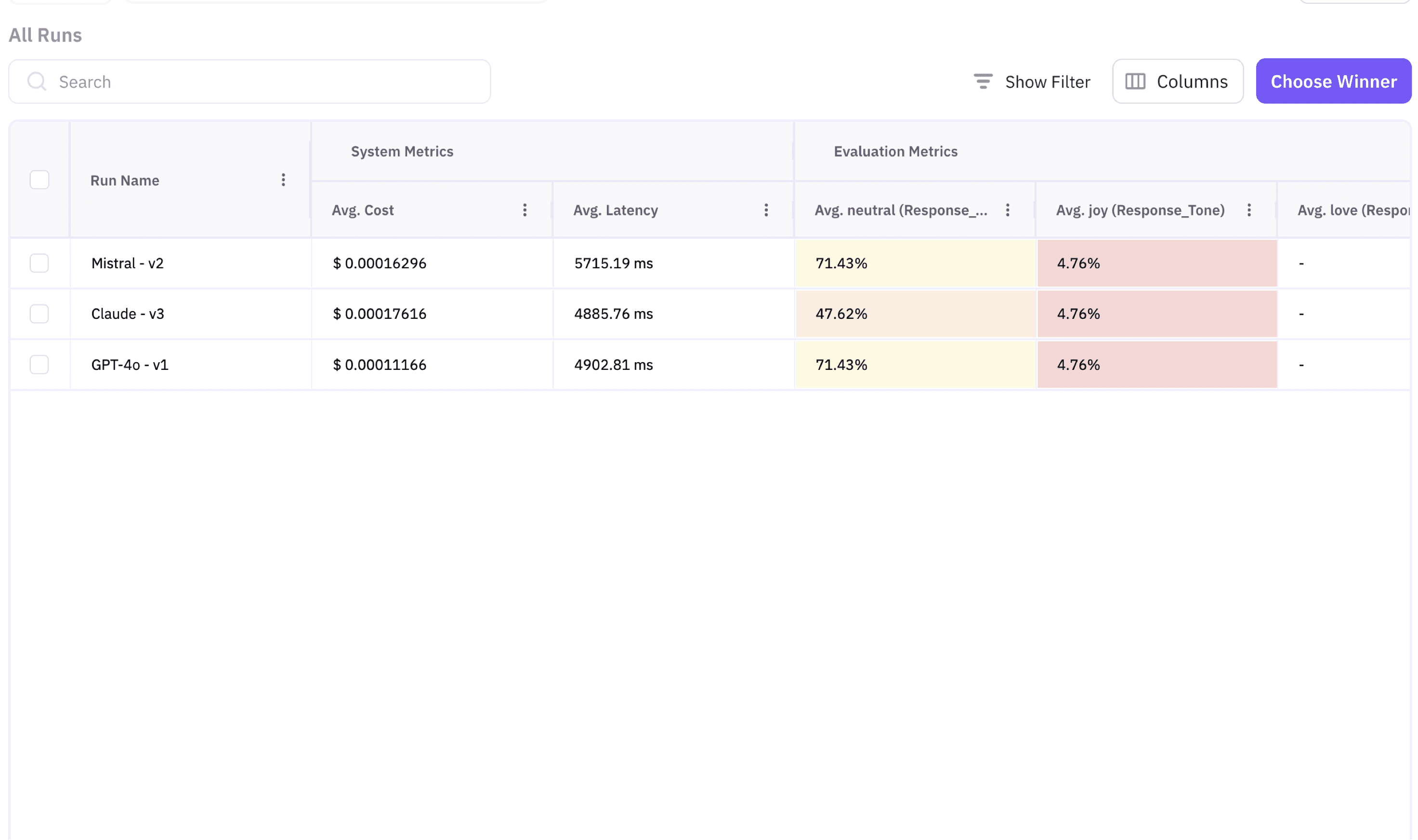Open the Avg. Latency column options menu
1418x840 pixels.
pos(766,210)
